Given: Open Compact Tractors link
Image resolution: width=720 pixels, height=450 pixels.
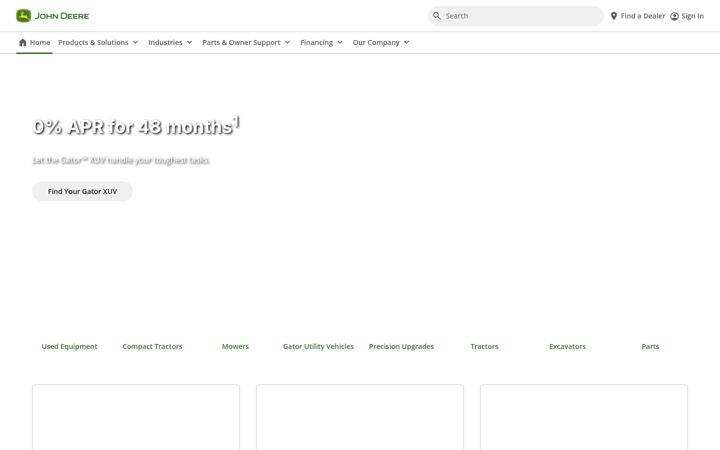Looking at the screenshot, I should click(152, 346).
